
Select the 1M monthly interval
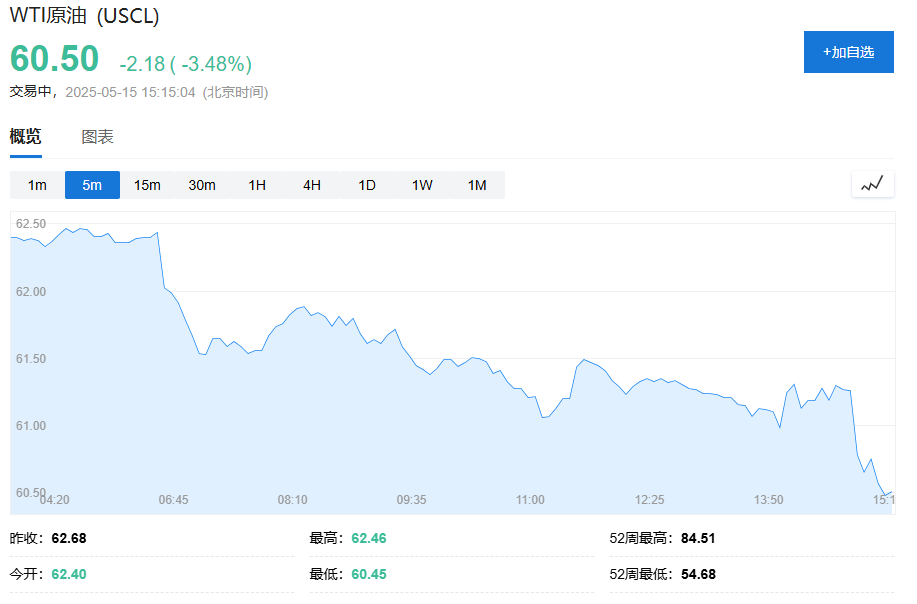click(477, 185)
